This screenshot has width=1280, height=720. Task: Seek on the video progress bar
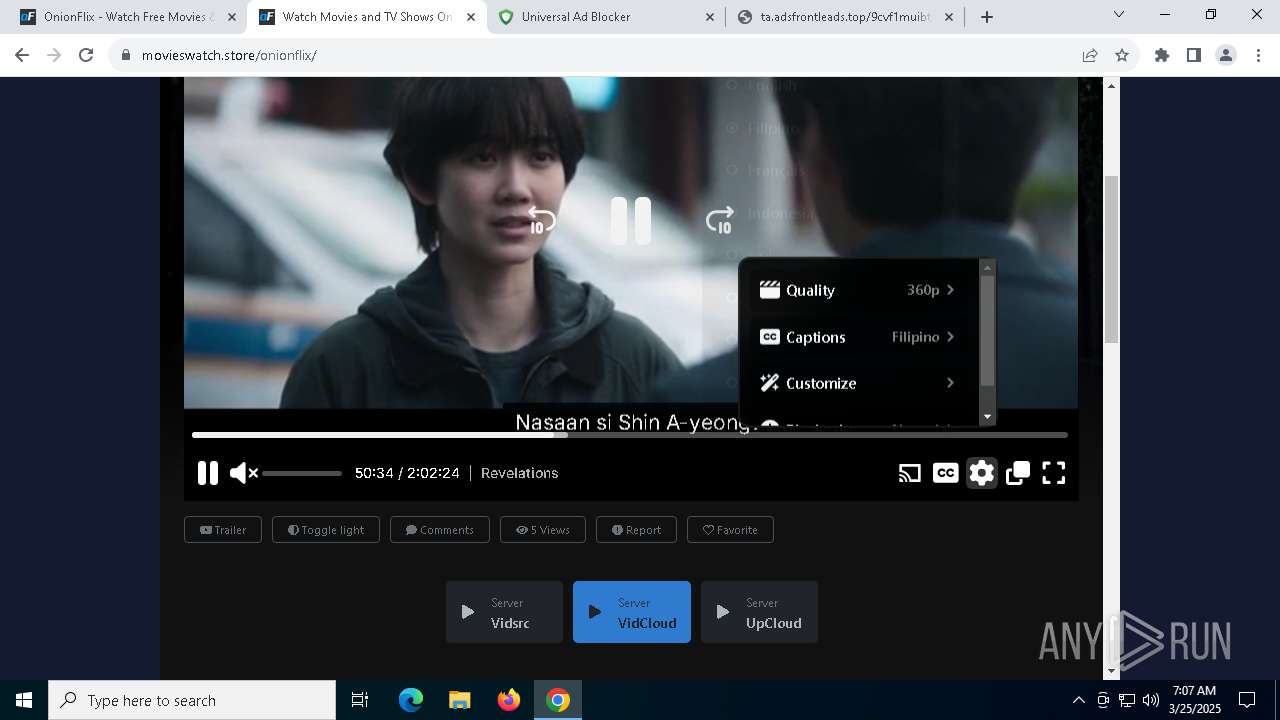coord(630,435)
